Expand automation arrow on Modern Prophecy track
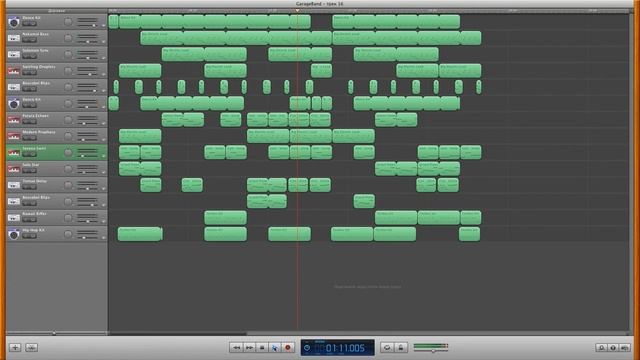640x360 pixels. pyautogui.click(x=103, y=140)
